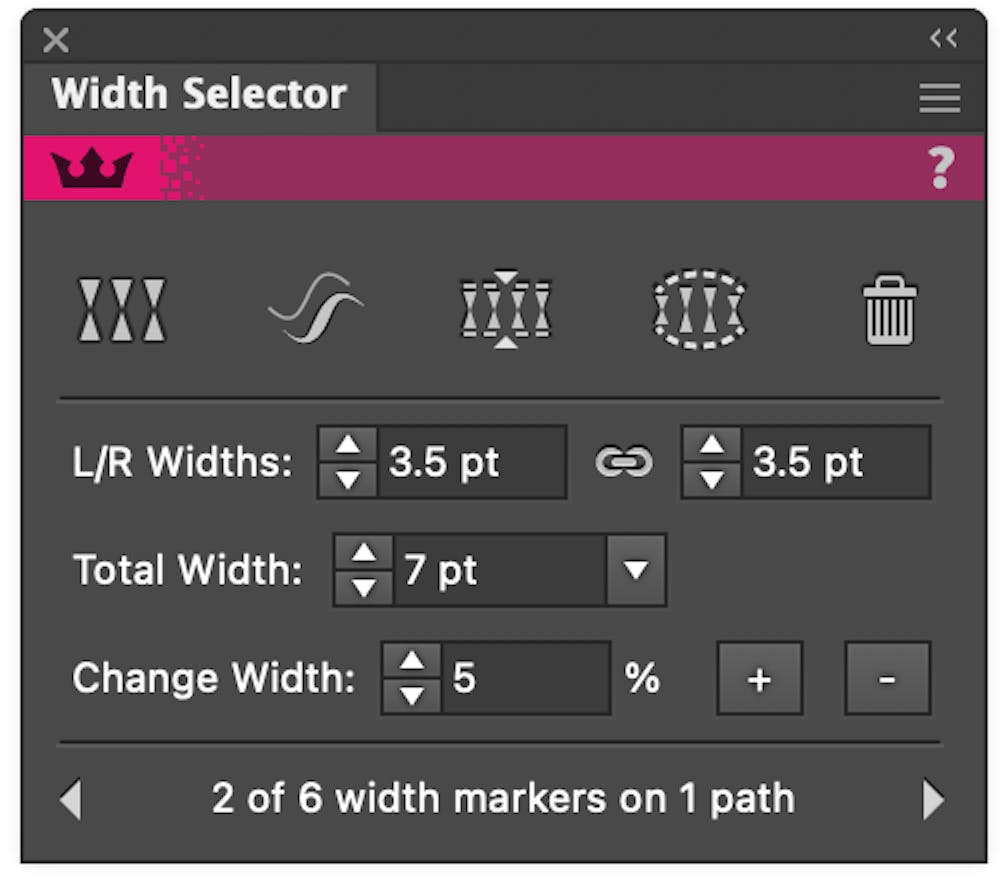Click the distribute width markers icon
Image resolution: width=1008 pixels, height=892 pixels.
(506, 307)
